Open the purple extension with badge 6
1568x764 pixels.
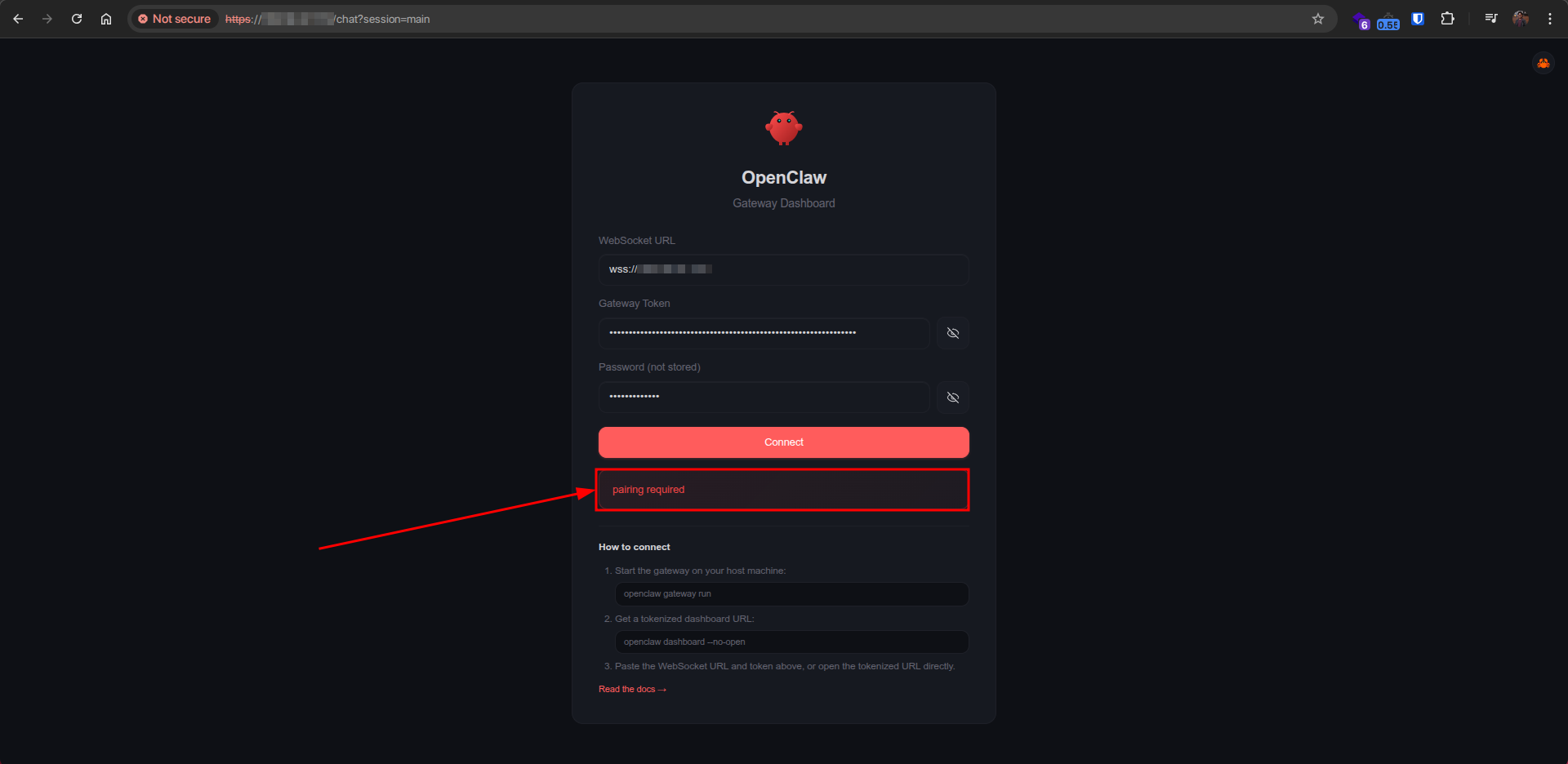pyautogui.click(x=1361, y=20)
